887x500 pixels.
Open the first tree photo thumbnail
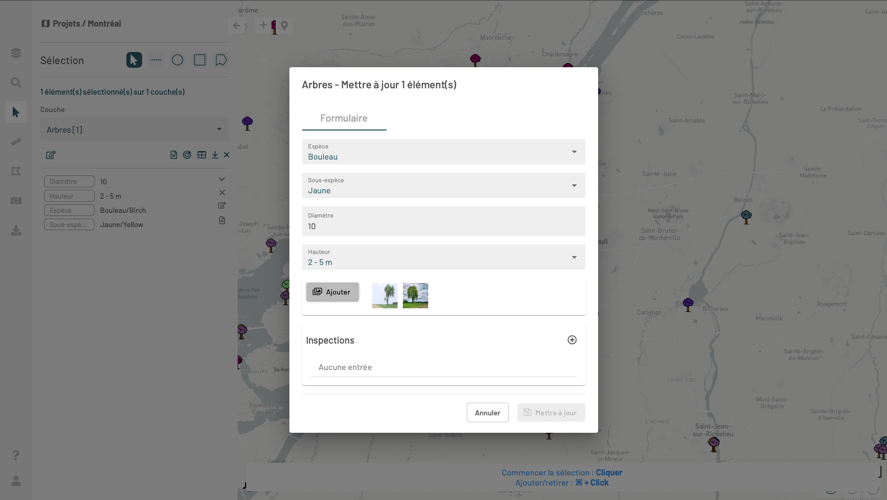[385, 295]
